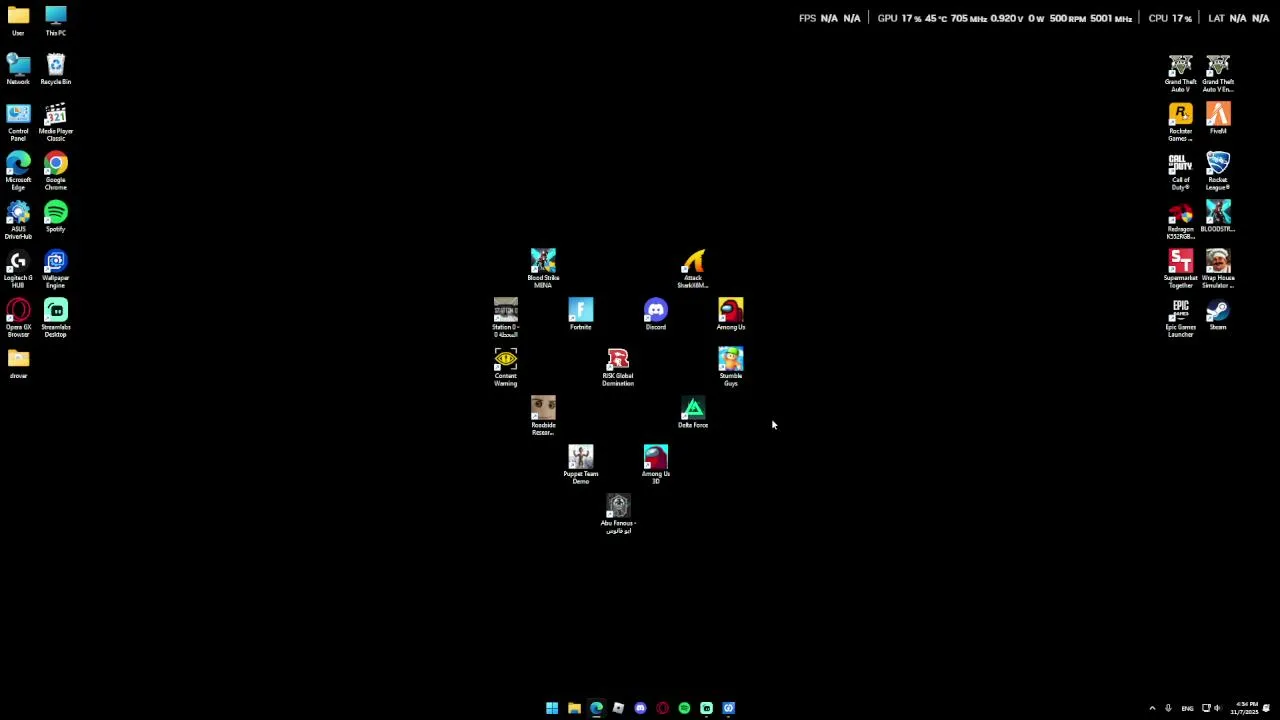Select the Control Panel shortcut
Viewport: 1280px width, 720px height.
18,122
